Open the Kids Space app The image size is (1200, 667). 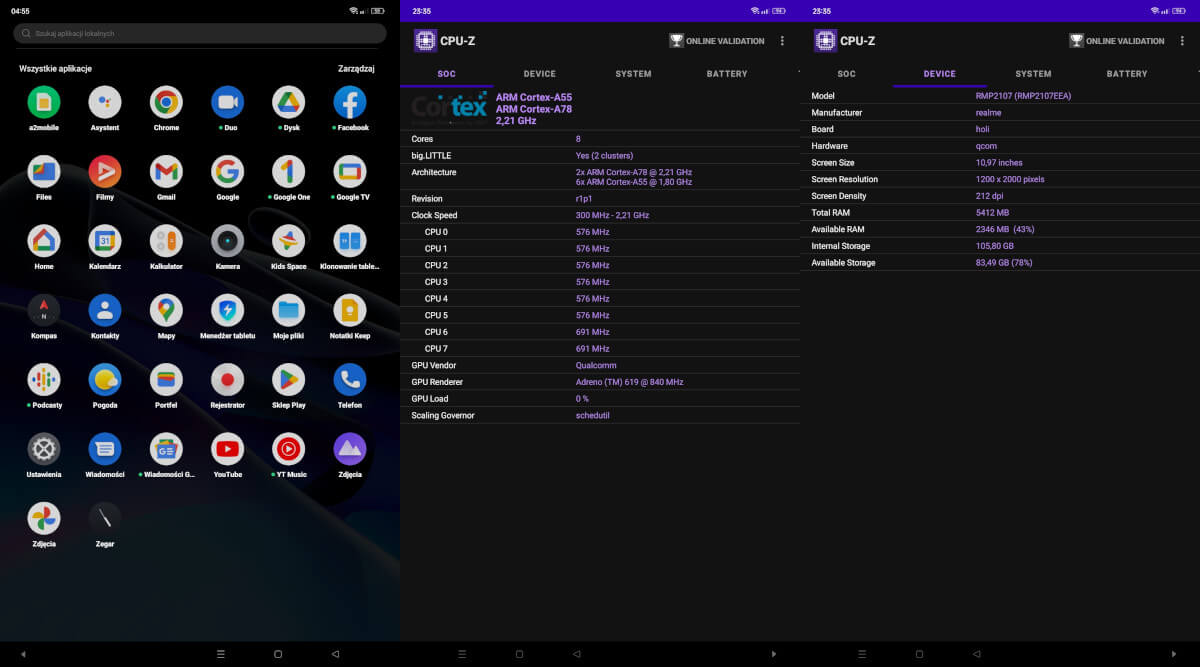[288, 239]
